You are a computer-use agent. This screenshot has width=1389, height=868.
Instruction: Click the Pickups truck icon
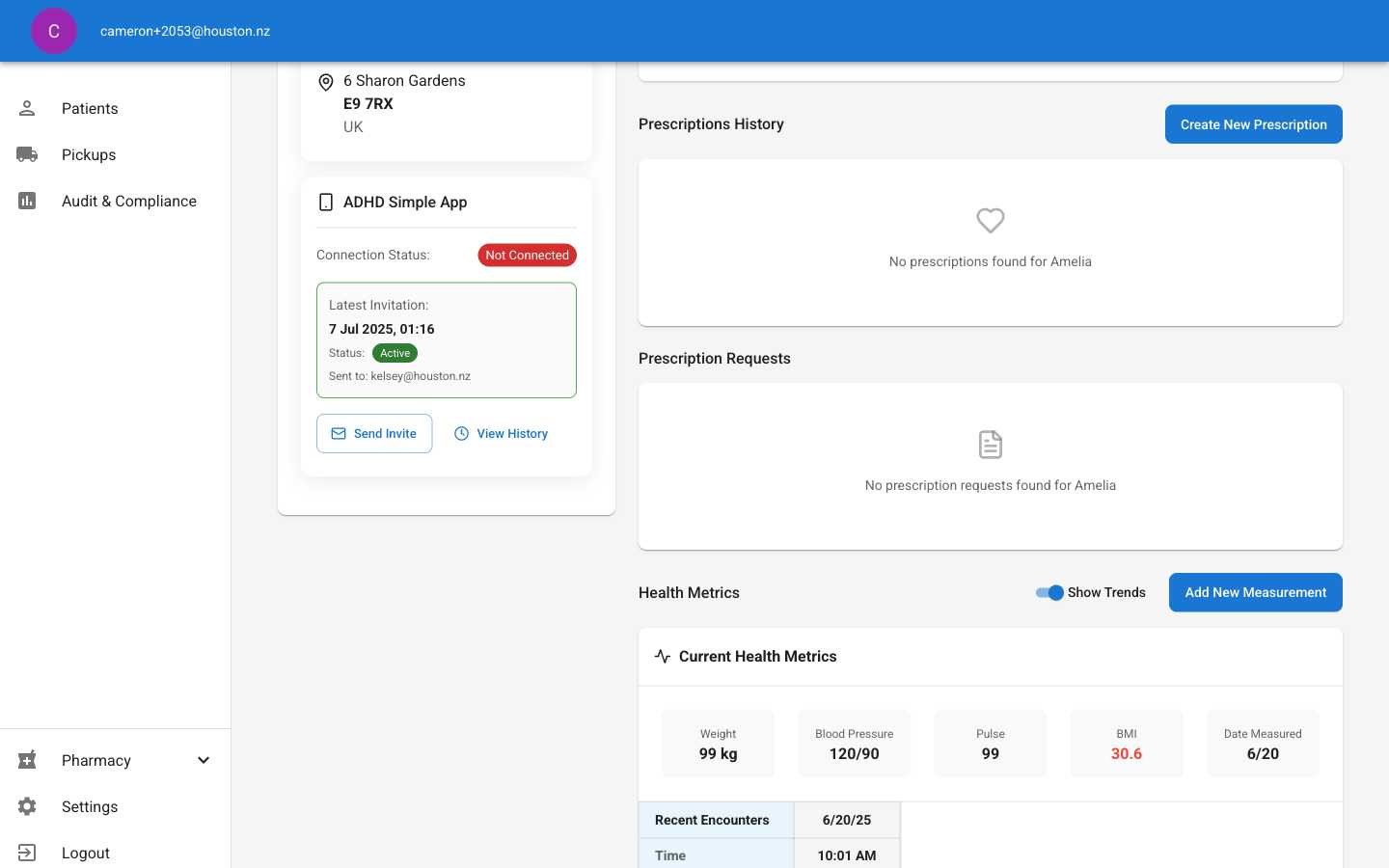pyautogui.click(x=27, y=154)
